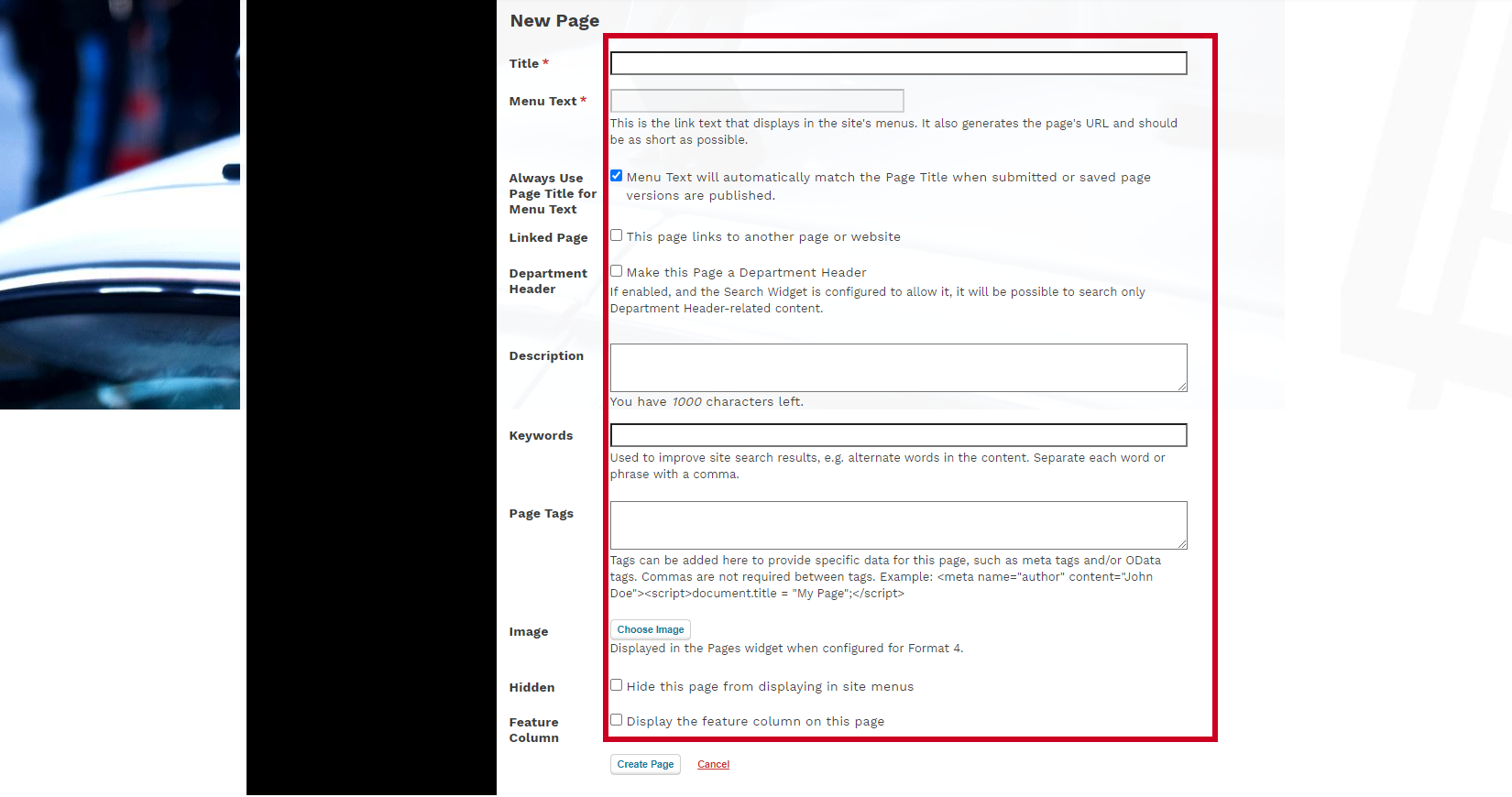Click the Keywords input field
Image resolution: width=1512 pixels, height=797 pixels.
coord(898,435)
